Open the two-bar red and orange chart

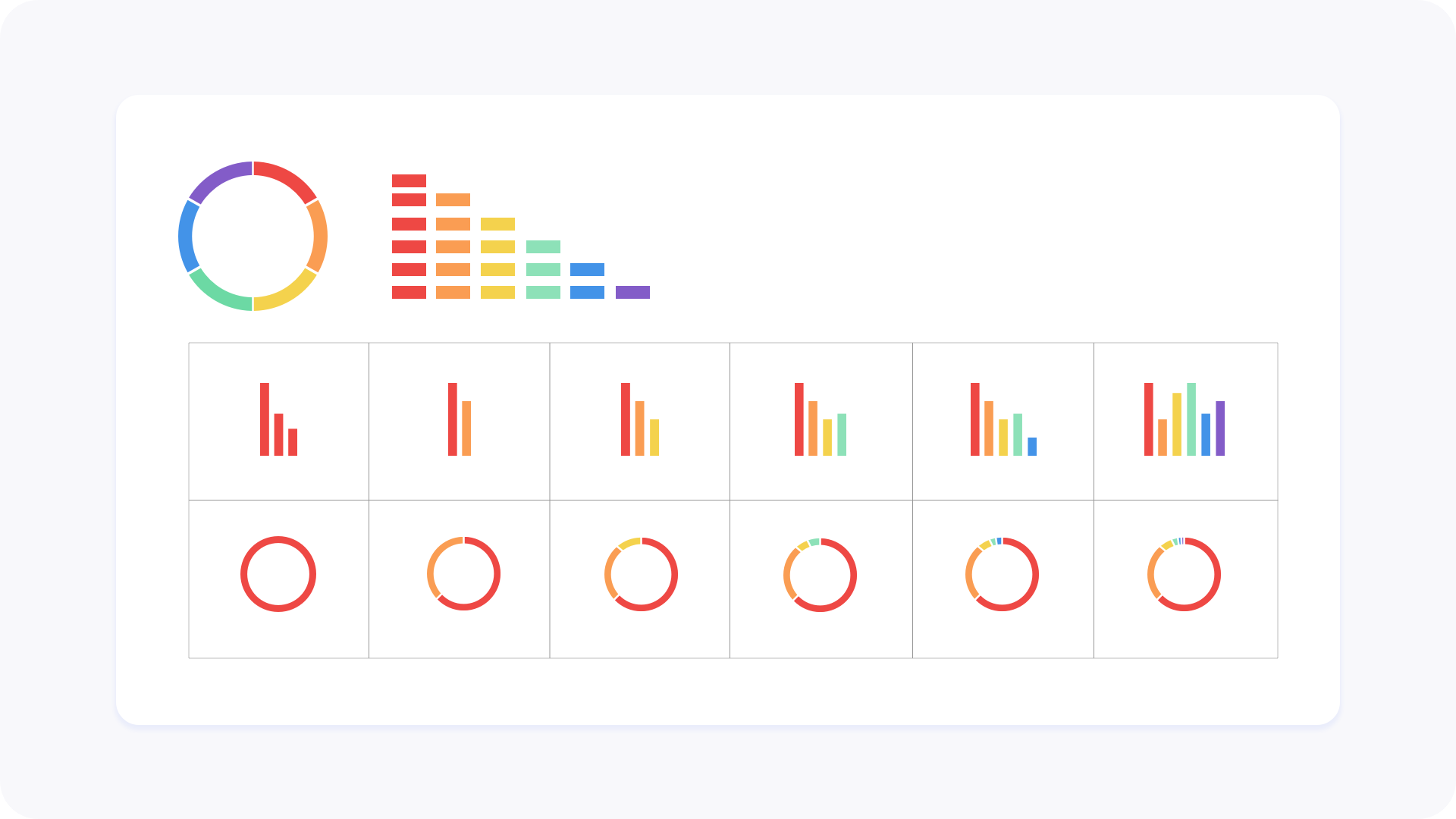[460, 419]
